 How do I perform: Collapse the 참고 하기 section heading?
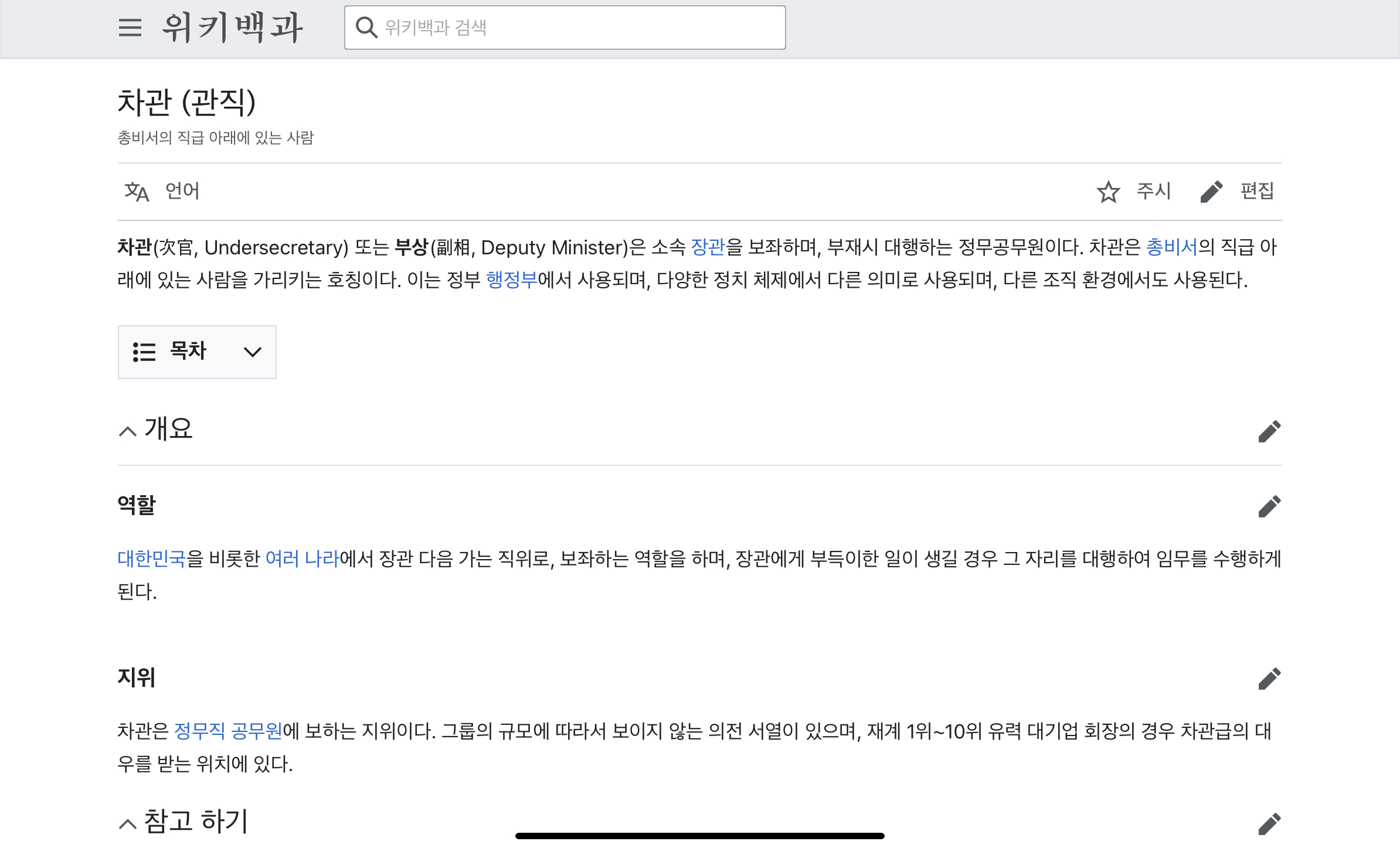pos(128,823)
